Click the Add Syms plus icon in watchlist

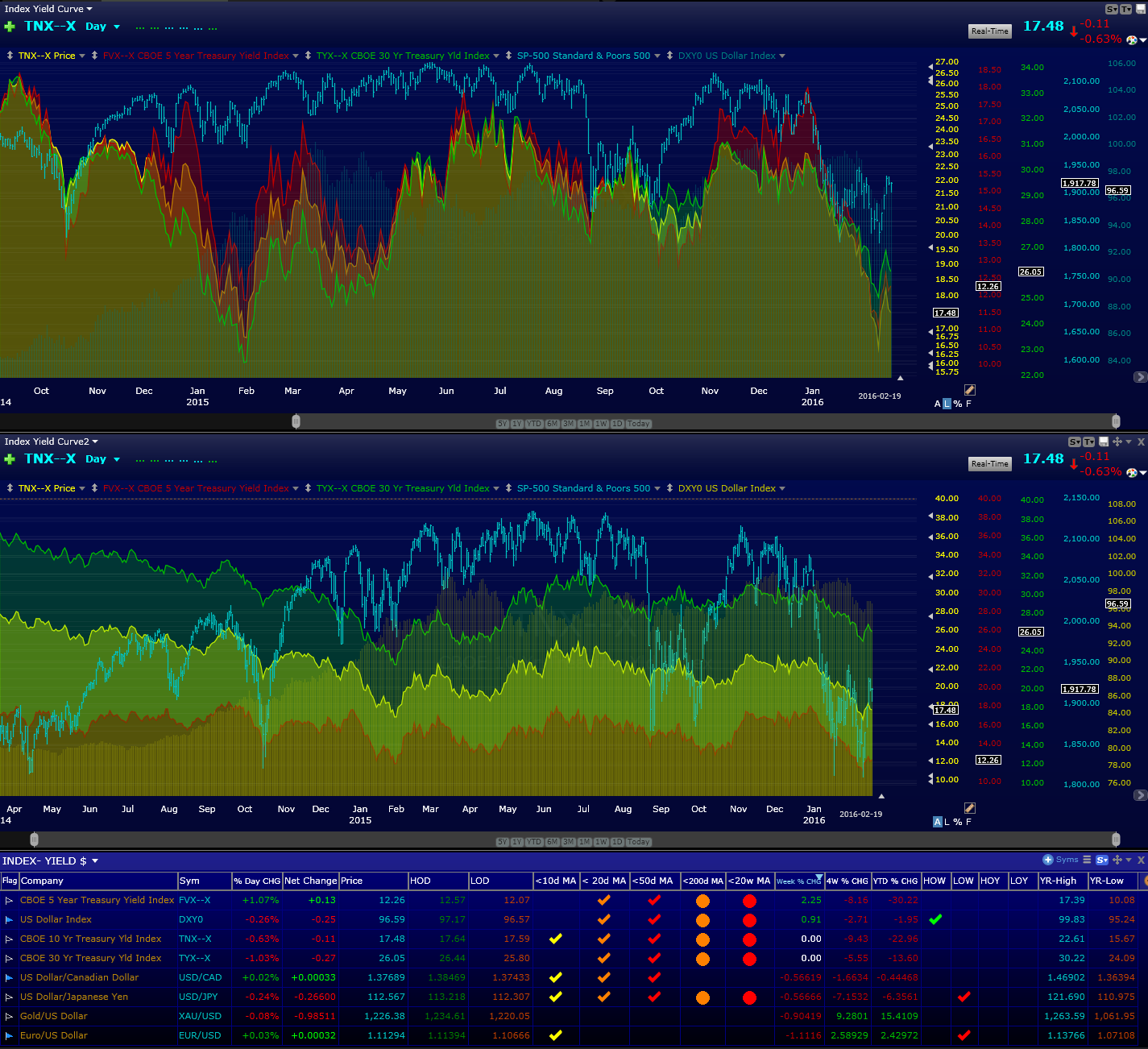click(1048, 860)
